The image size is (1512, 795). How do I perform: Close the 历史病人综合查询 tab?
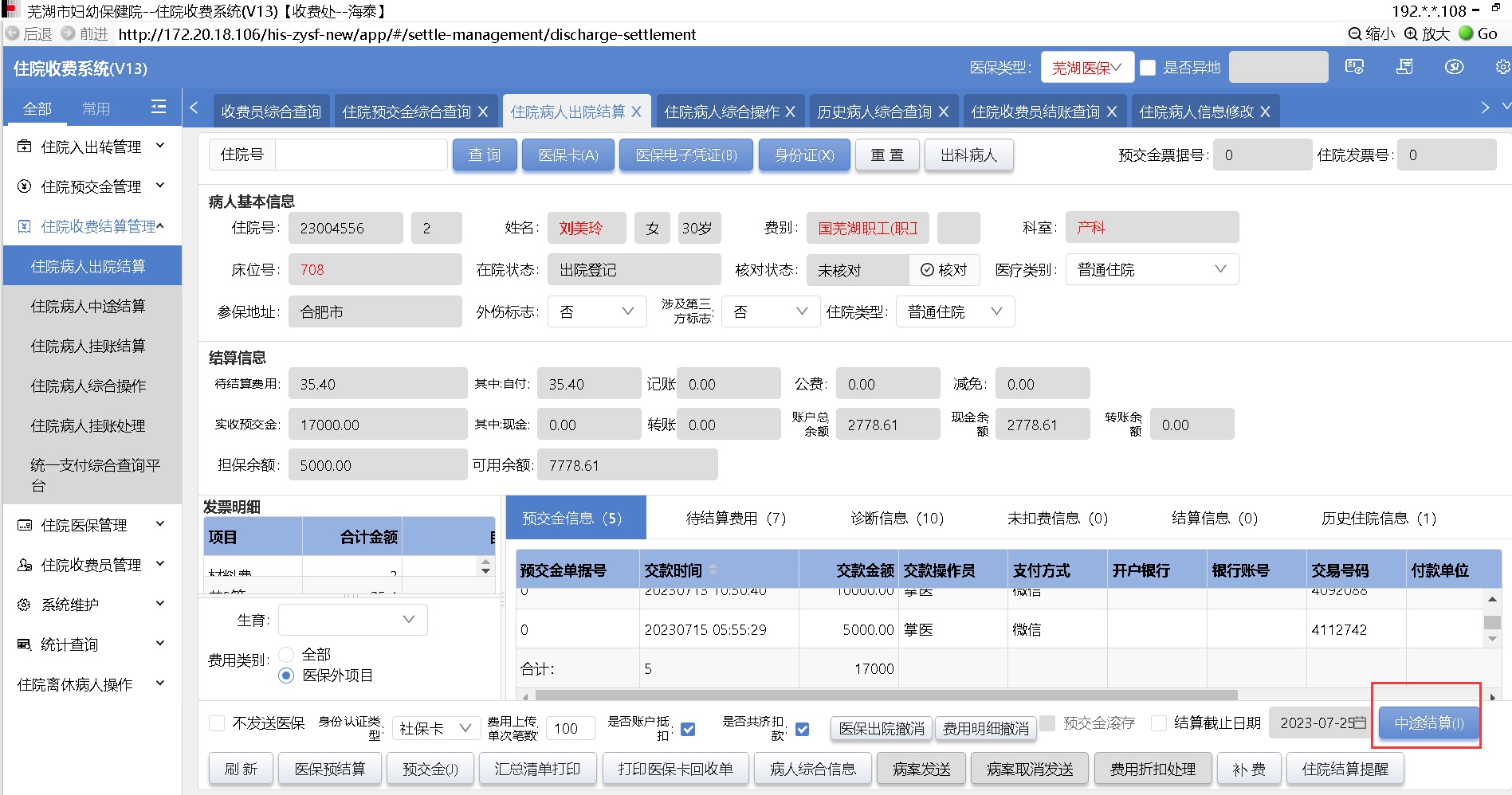click(x=943, y=112)
